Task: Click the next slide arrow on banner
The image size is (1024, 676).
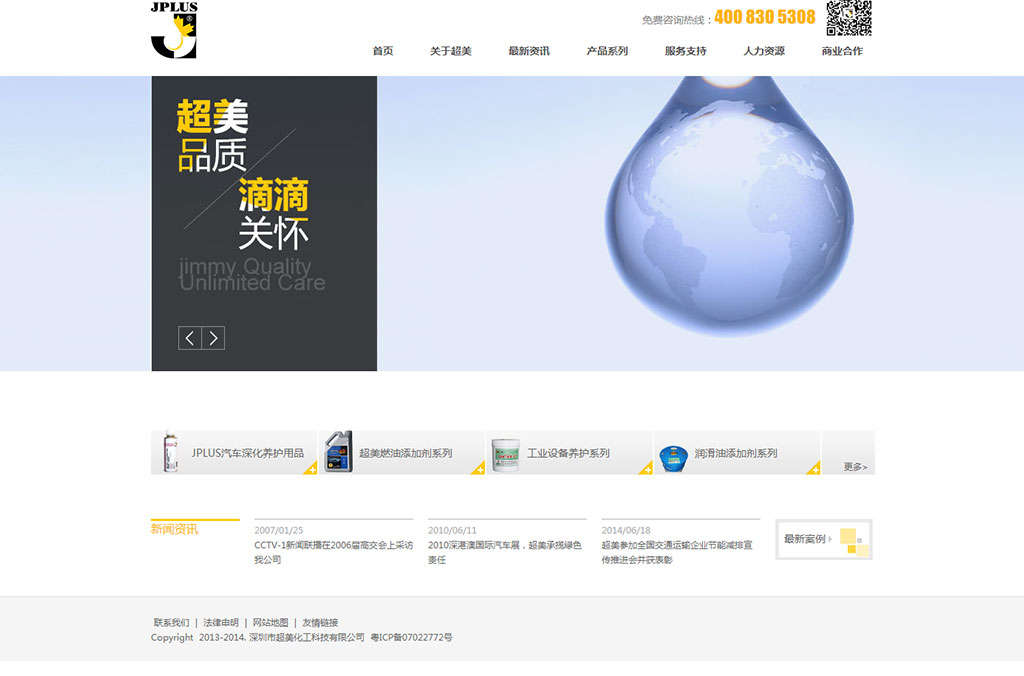Action: pos(213,338)
